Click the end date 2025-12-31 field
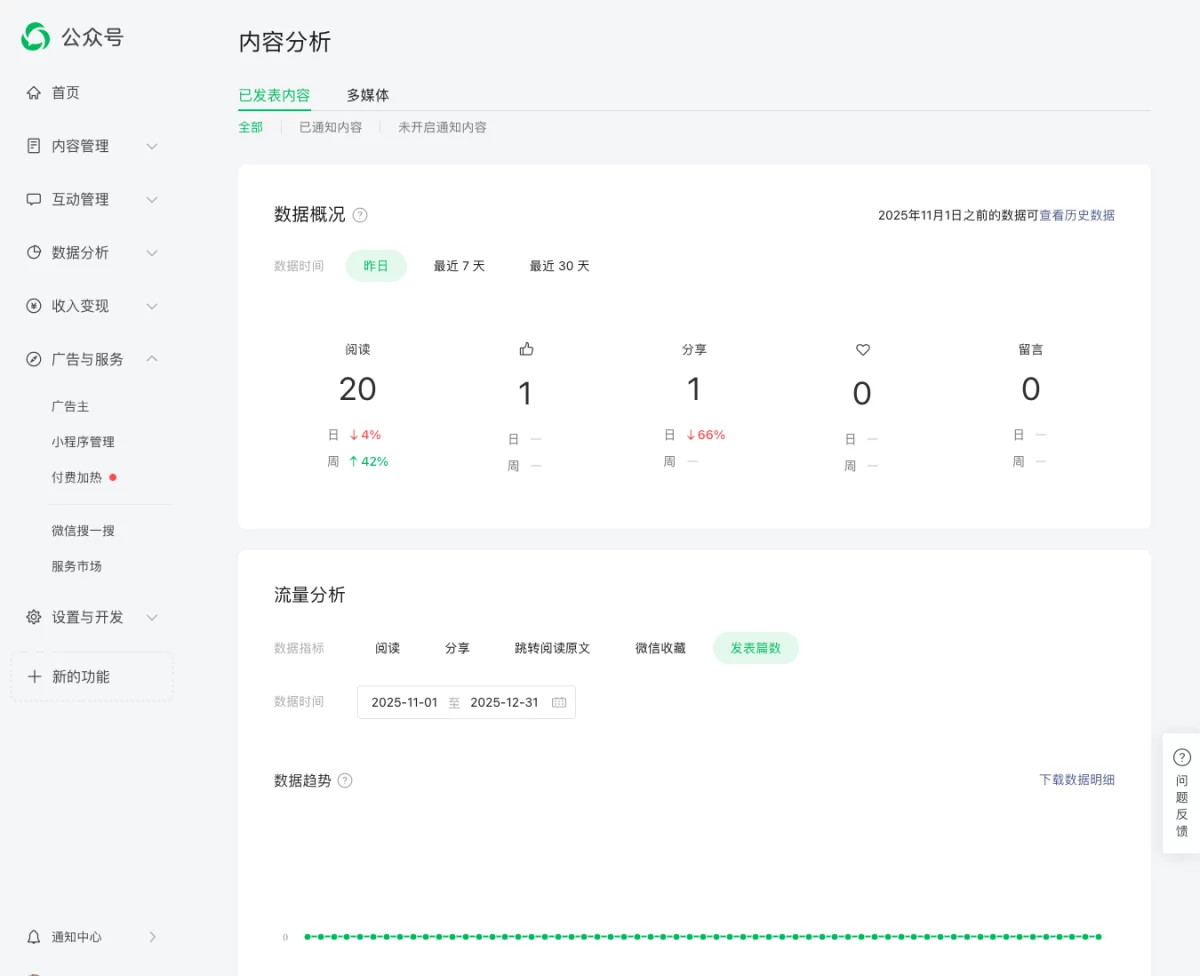The height and width of the screenshot is (976, 1200). pyautogui.click(x=504, y=702)
